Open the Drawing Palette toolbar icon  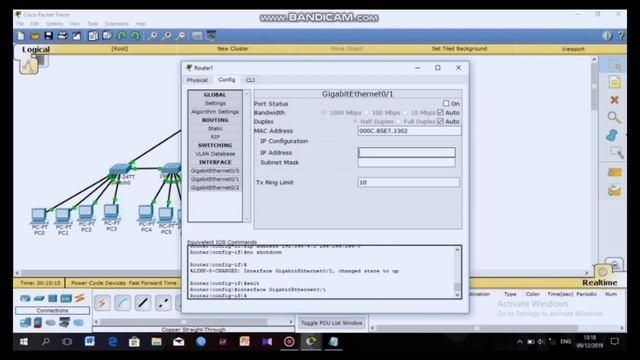(x=197, y=36)
